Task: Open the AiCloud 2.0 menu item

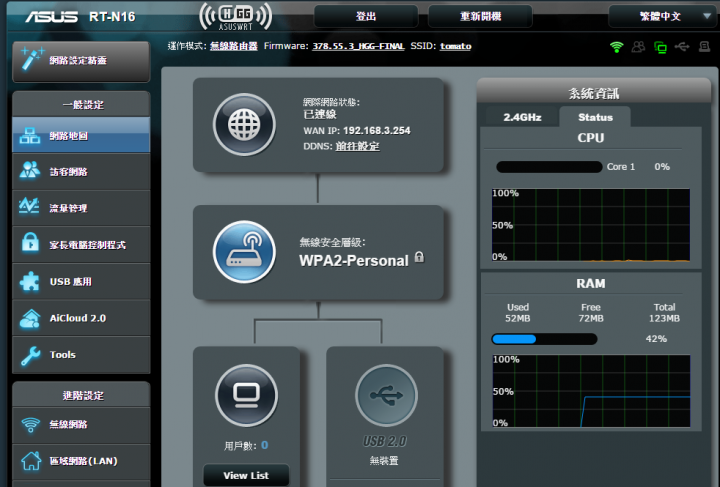Action: click(x=81, y=318)
